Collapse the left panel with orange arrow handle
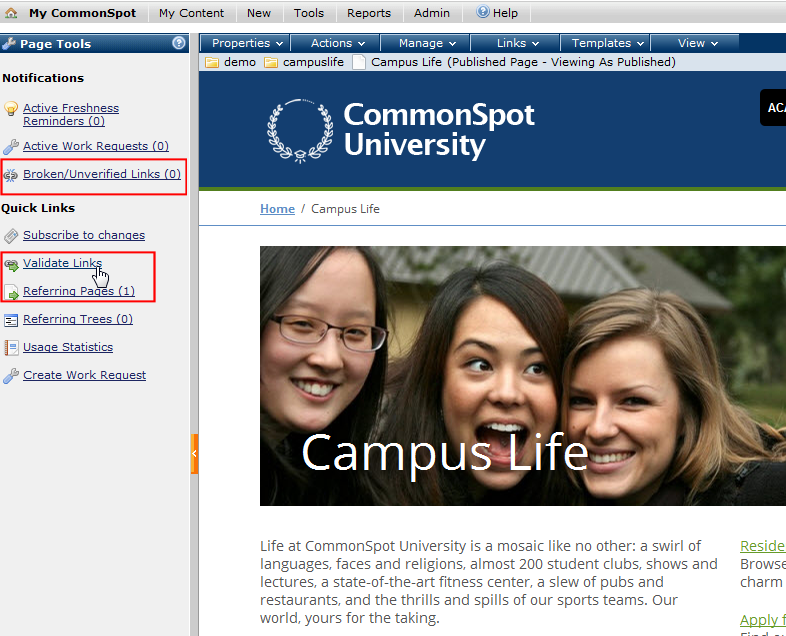 (x=194, y=454)
